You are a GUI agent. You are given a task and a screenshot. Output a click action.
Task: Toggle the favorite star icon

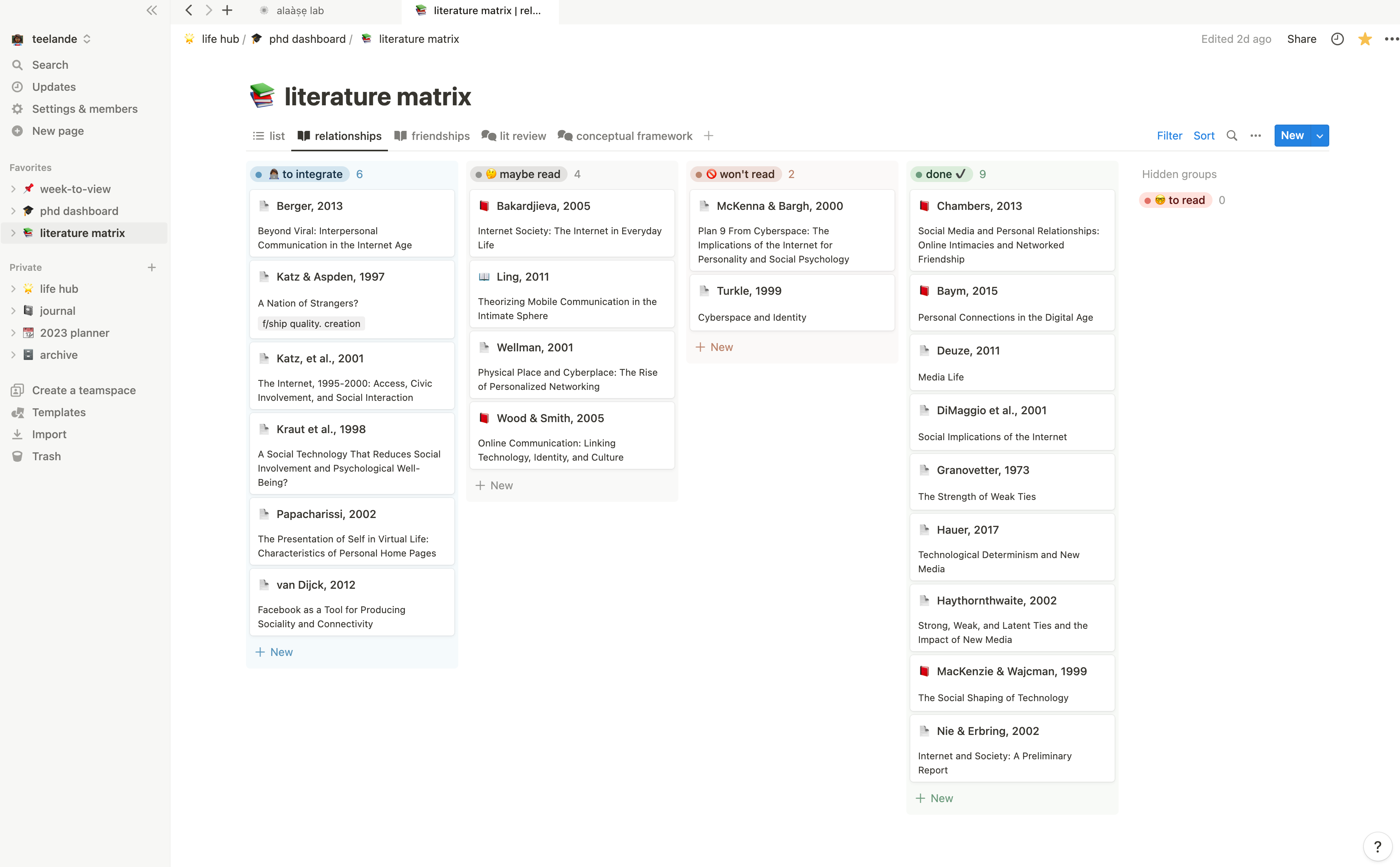[1365, 39]
